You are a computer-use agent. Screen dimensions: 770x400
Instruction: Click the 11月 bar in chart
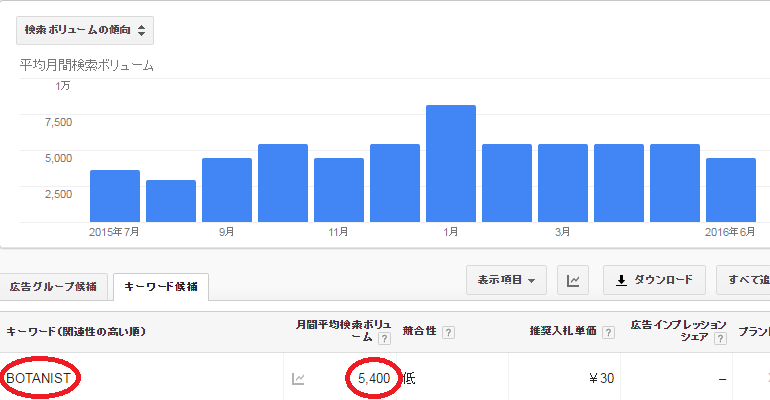click(x=339, y=190)
